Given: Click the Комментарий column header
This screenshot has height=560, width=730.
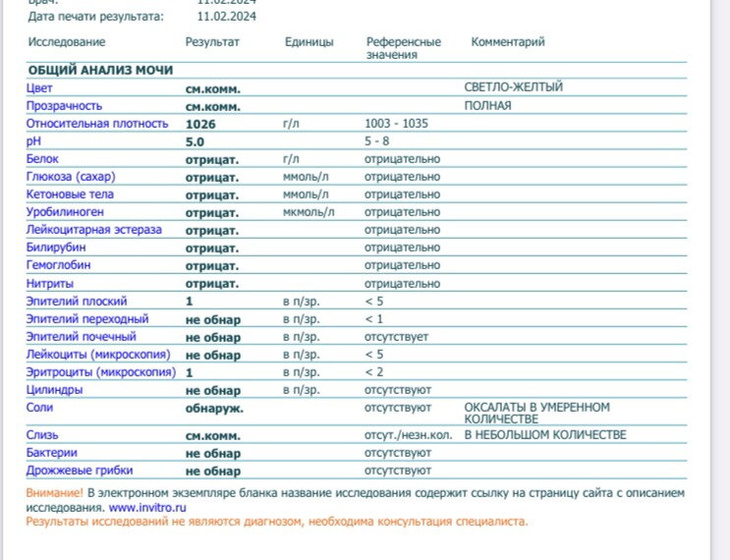Looking at the screenshot, I should [508, 42].
